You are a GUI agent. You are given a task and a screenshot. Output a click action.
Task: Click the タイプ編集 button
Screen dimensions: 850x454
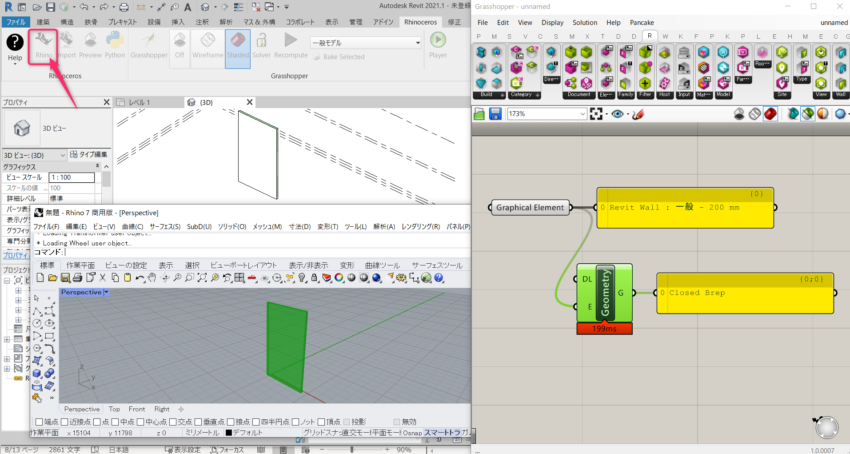(89, 155)
